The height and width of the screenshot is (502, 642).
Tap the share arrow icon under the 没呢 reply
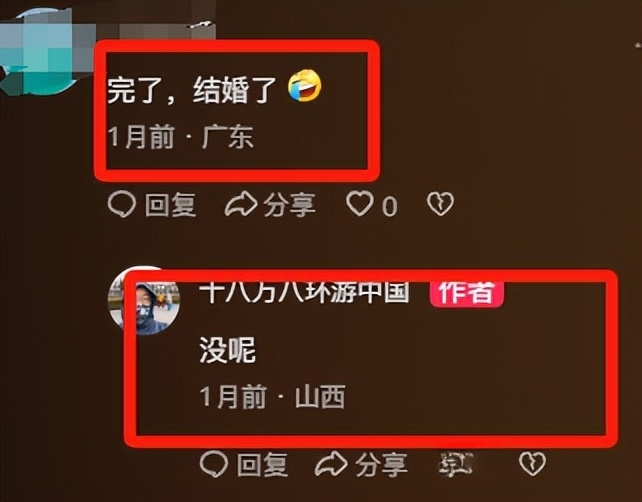[331, 464]
